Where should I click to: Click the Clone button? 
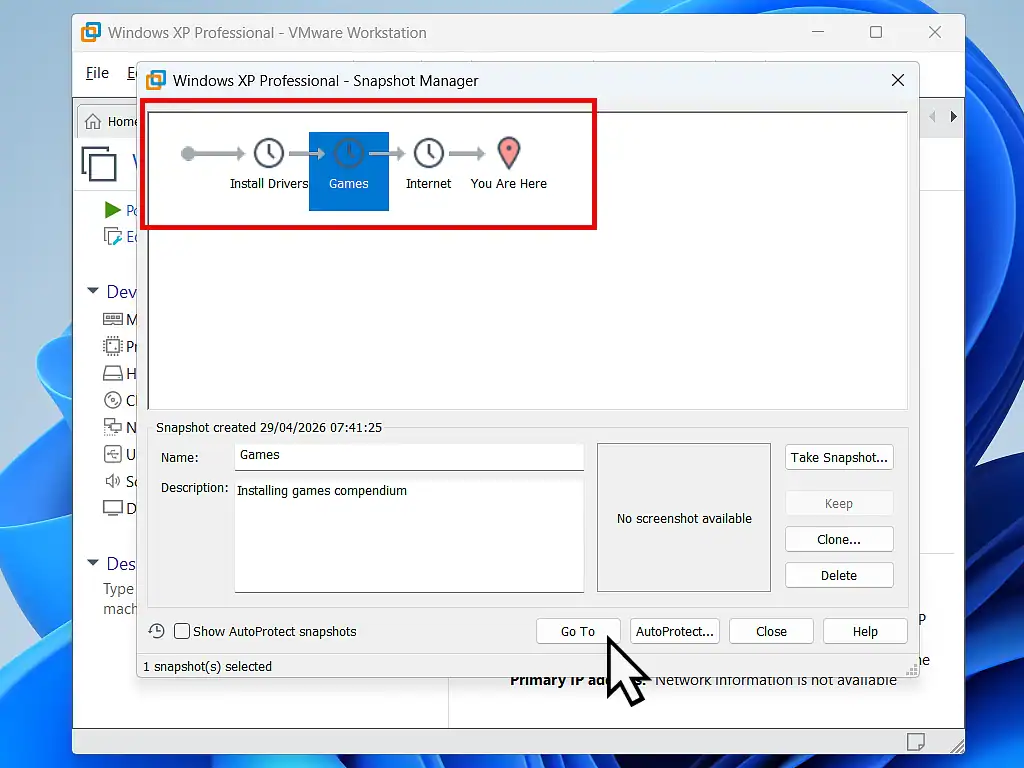839,539
